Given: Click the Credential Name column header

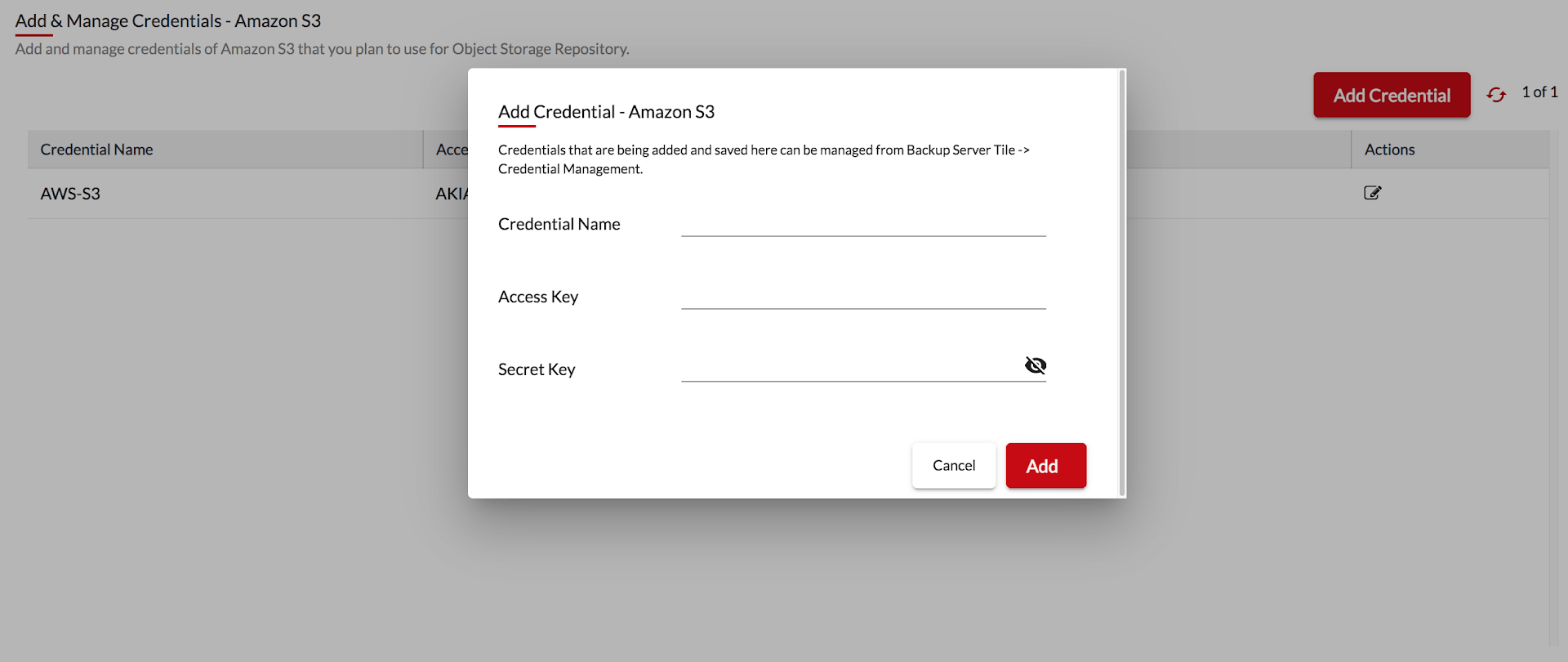Looking at the screenshot, I should [x=225, y=150].
